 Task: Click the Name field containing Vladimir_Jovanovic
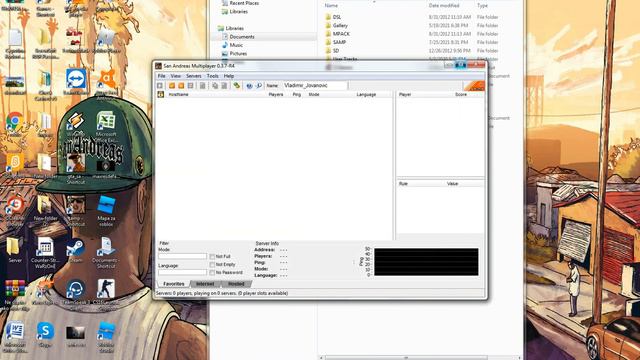[x=315, y=86]
